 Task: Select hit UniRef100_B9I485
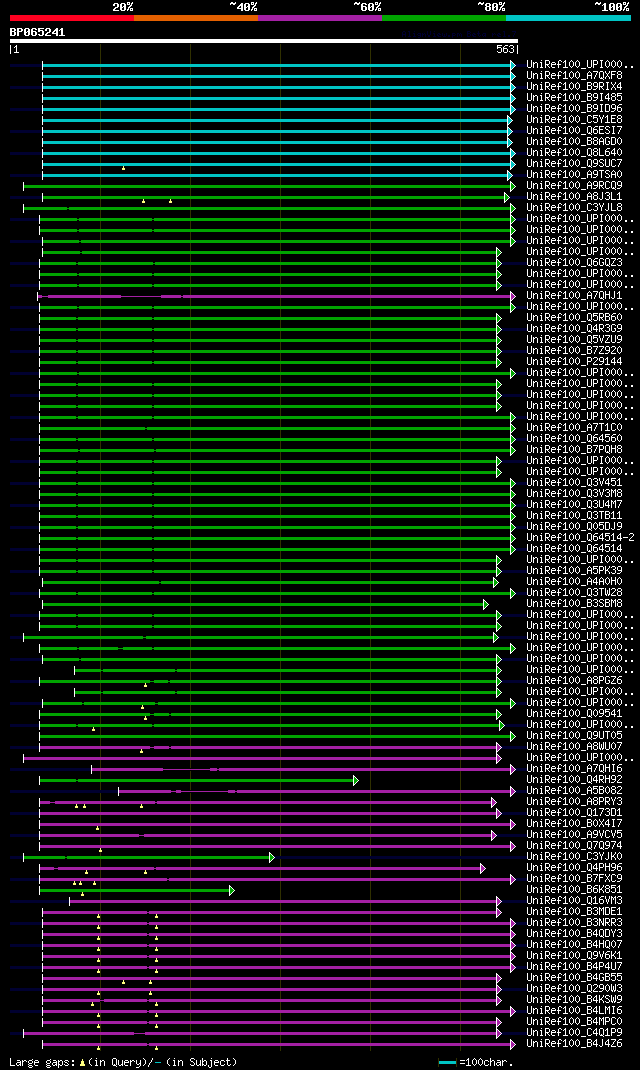pos(574,98)
